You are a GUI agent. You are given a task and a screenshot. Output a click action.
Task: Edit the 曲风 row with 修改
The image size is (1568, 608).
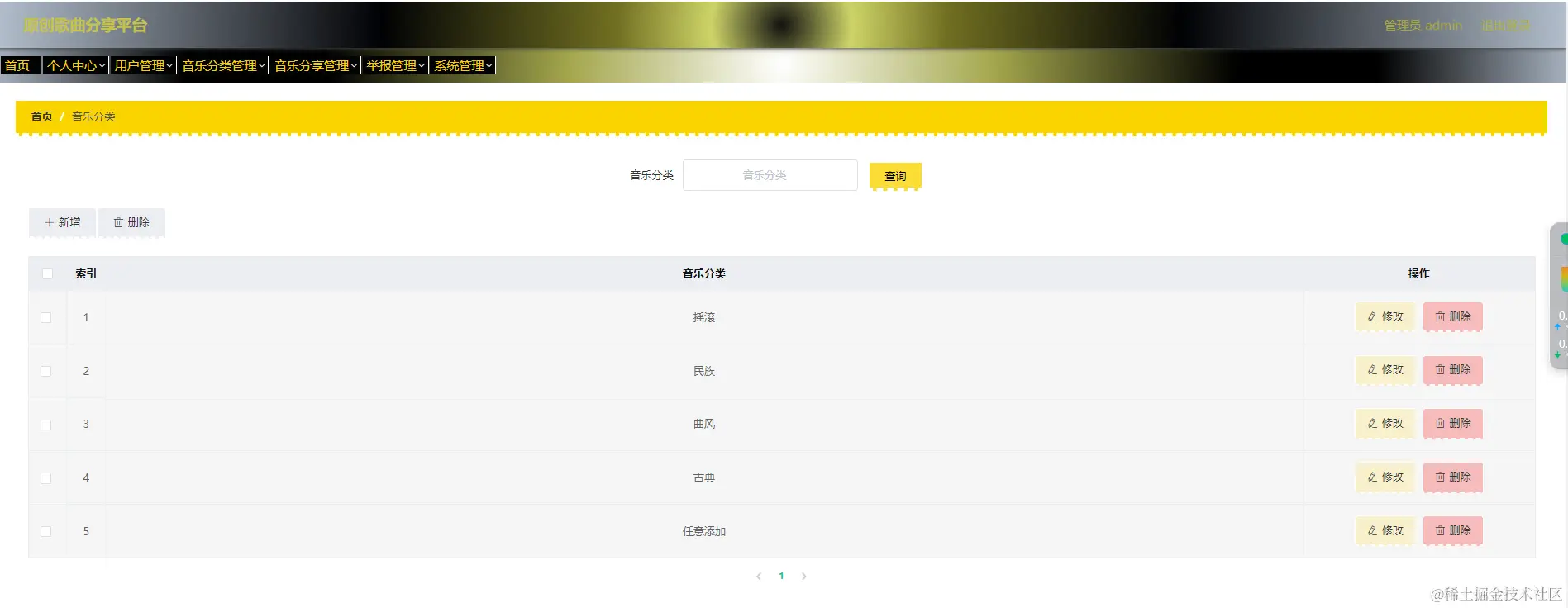coord(1385,423)
